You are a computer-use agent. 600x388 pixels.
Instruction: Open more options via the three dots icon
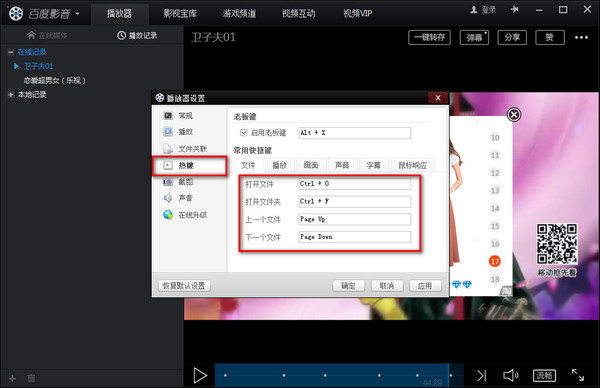coord(581,37)
